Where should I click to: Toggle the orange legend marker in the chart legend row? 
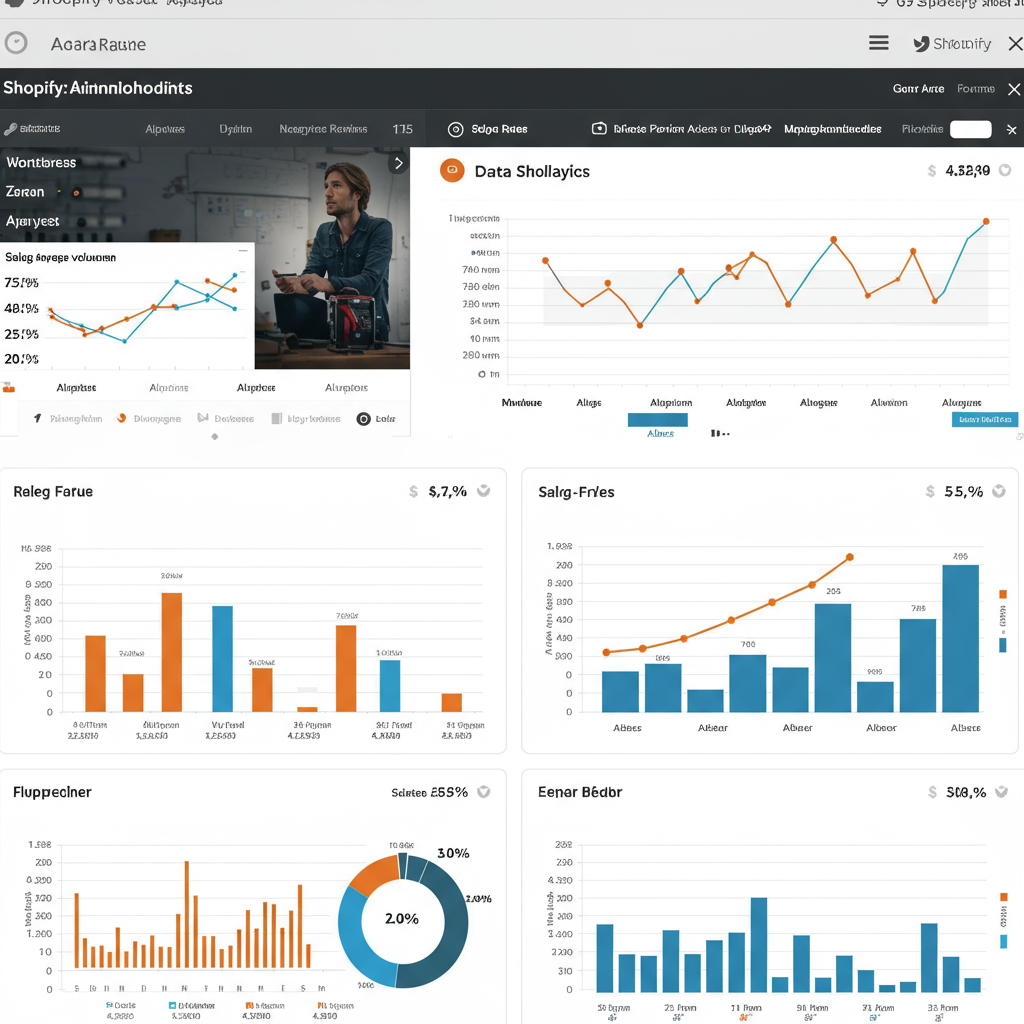click(122, 419)
